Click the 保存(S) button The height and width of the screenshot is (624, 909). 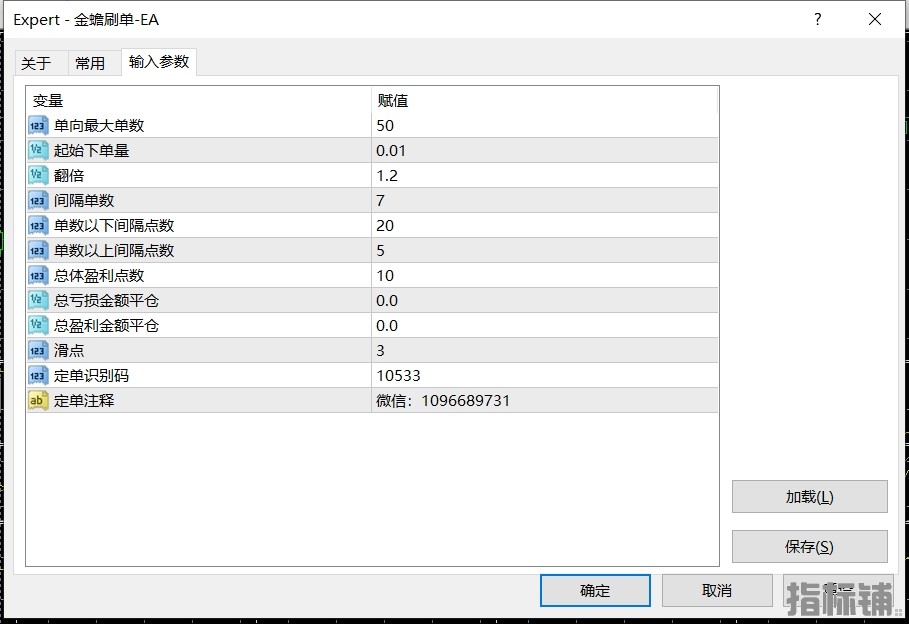809,546
